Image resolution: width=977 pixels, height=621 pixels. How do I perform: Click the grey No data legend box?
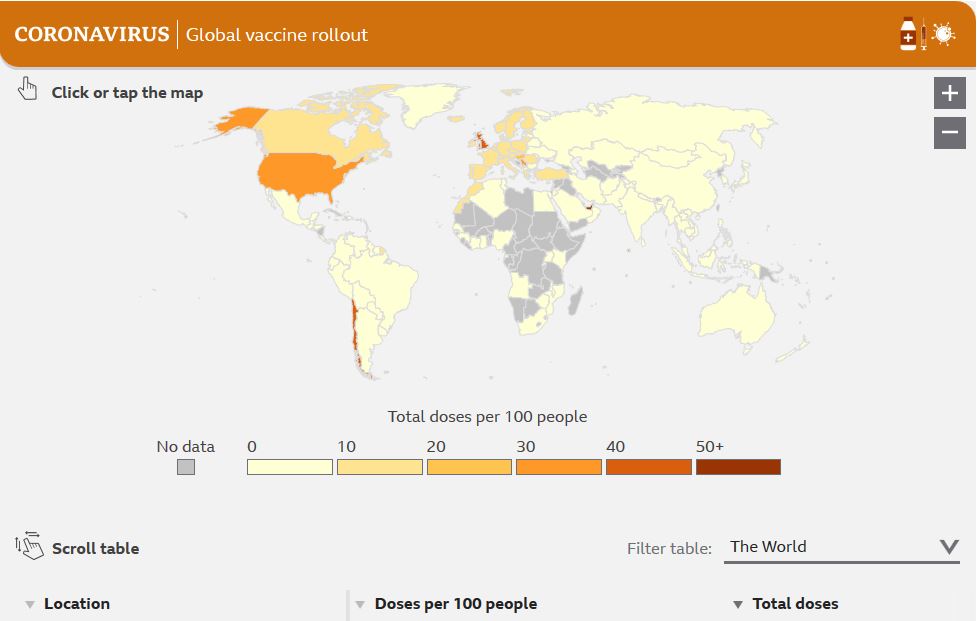(185, 467)
